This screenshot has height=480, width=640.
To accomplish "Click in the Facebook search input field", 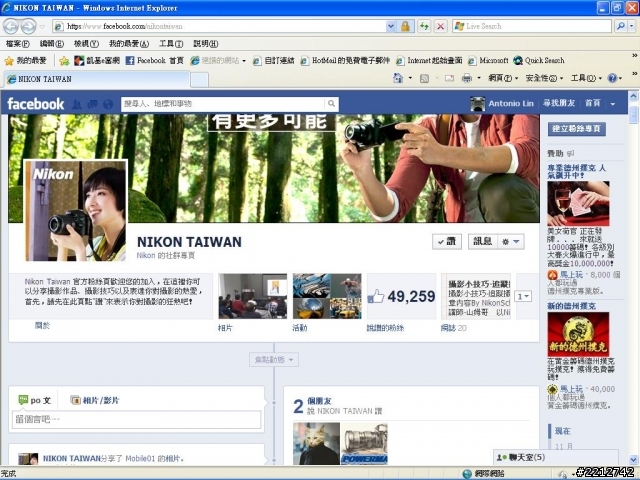I will pyautogui.click(x=223, y=104).
